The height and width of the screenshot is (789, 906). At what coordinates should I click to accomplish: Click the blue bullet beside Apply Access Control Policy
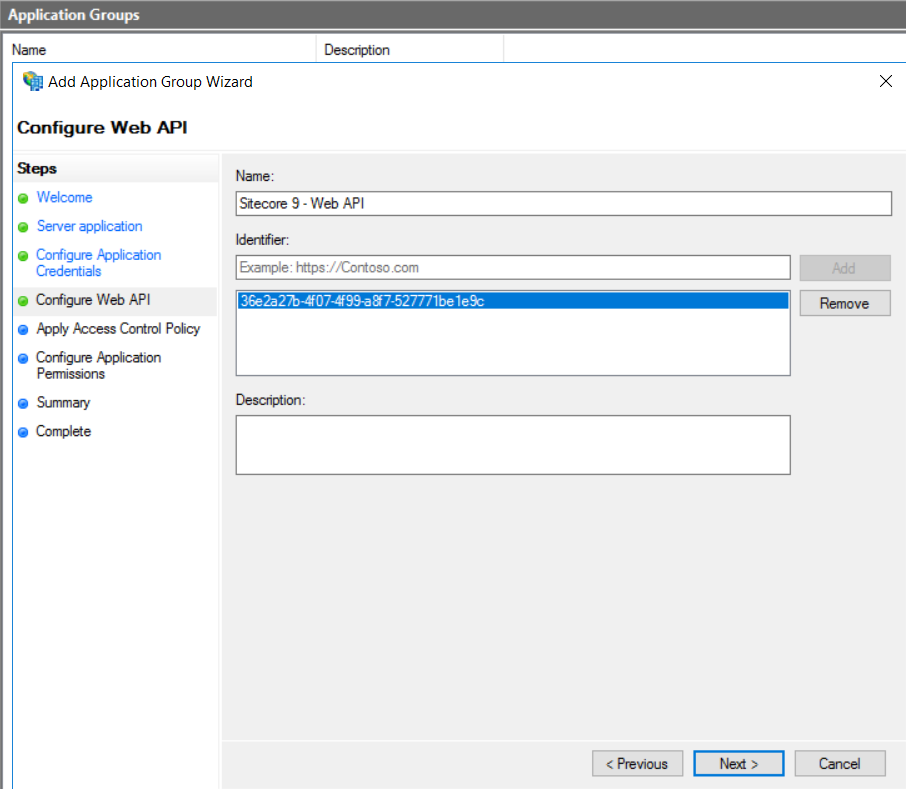click(23, 329)
